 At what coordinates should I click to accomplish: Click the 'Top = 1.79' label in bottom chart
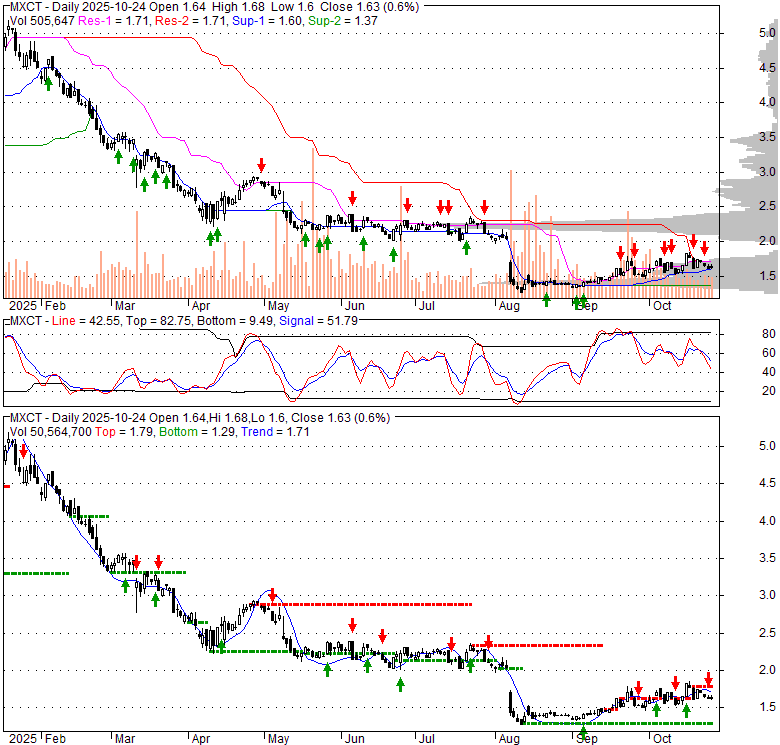coord(124,432)
